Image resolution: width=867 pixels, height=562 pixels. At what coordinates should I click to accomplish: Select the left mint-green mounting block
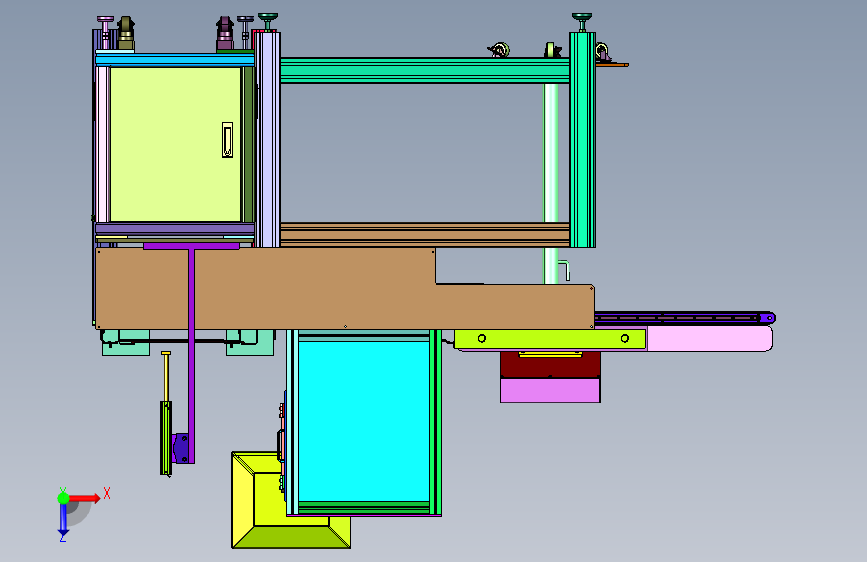point(126,342)
